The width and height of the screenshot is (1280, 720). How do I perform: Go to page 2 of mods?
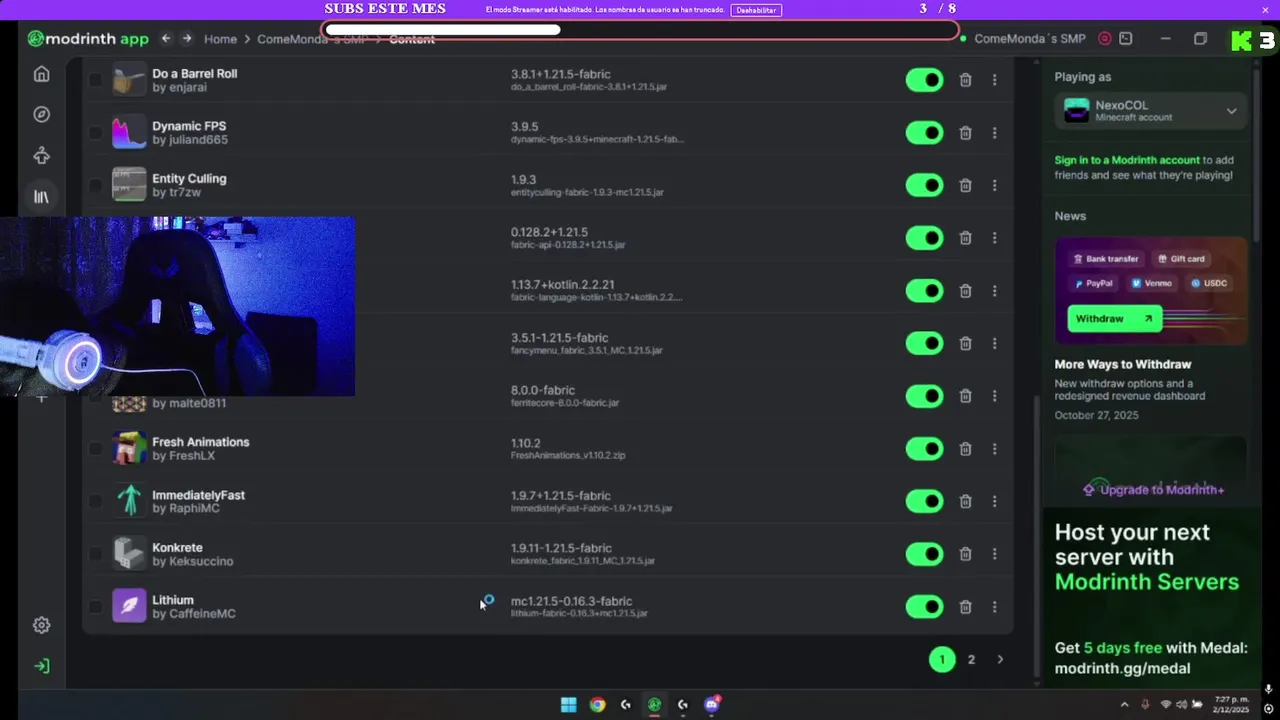[x=971, y=659]
